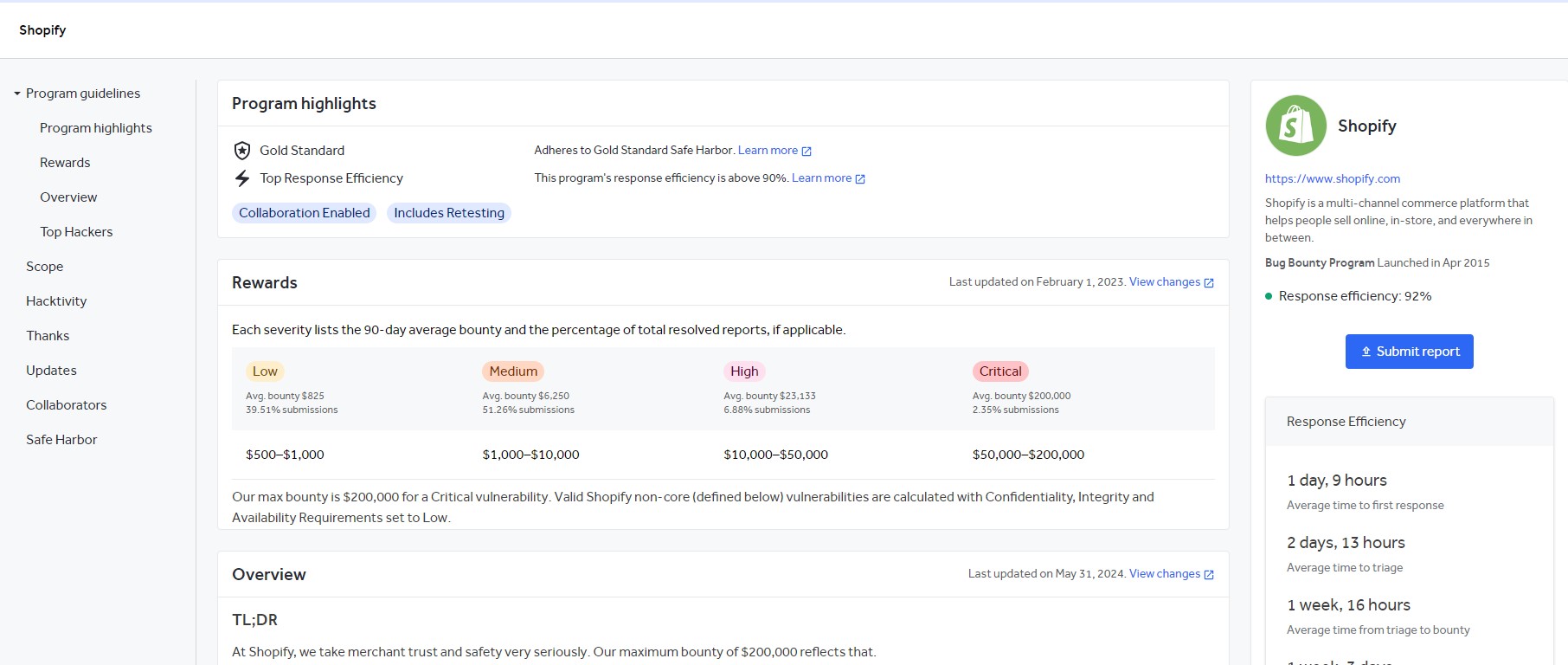The width and height of the screenshot is (1568, 665).
Task: Click the Gold Standard shield icon
Action: click(x=242, y=151)
